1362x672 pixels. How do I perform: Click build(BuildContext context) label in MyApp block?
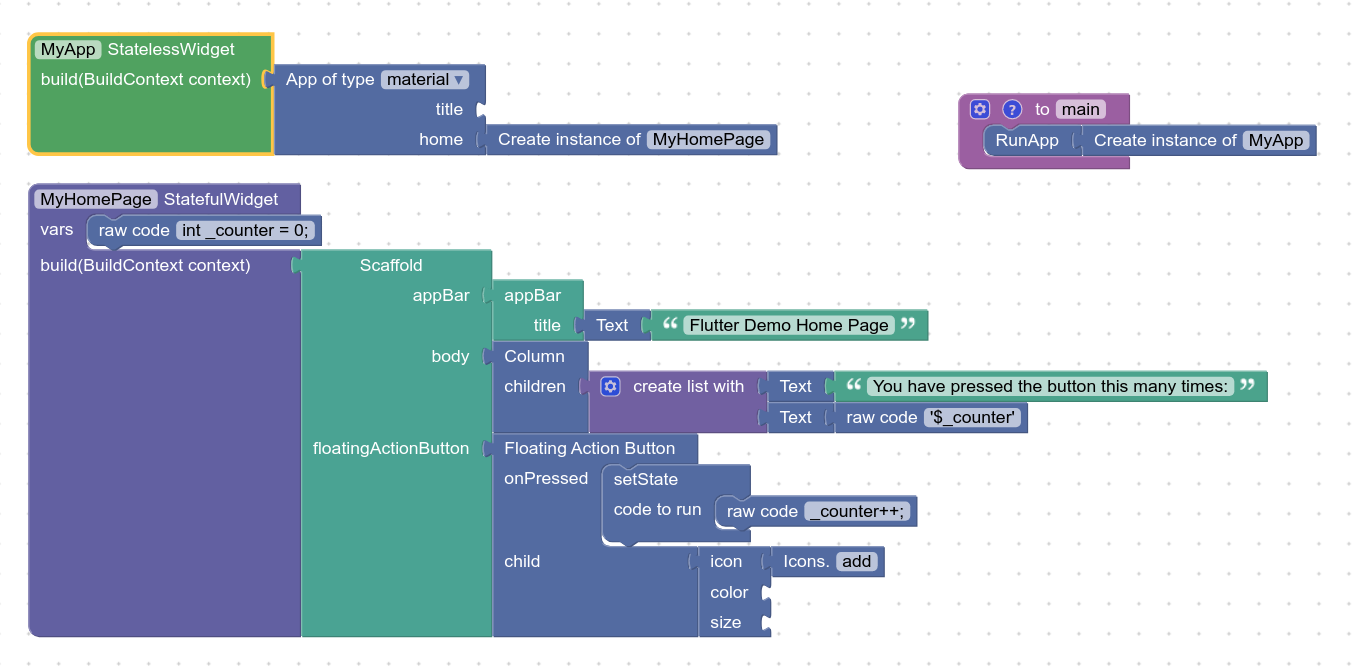click(146, 79)
